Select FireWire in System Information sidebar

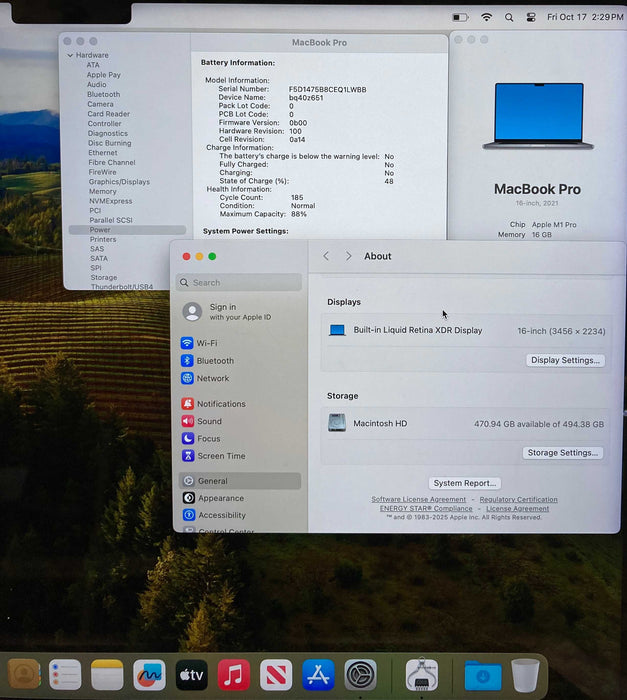pyautogui.click(x=102, y=172)
